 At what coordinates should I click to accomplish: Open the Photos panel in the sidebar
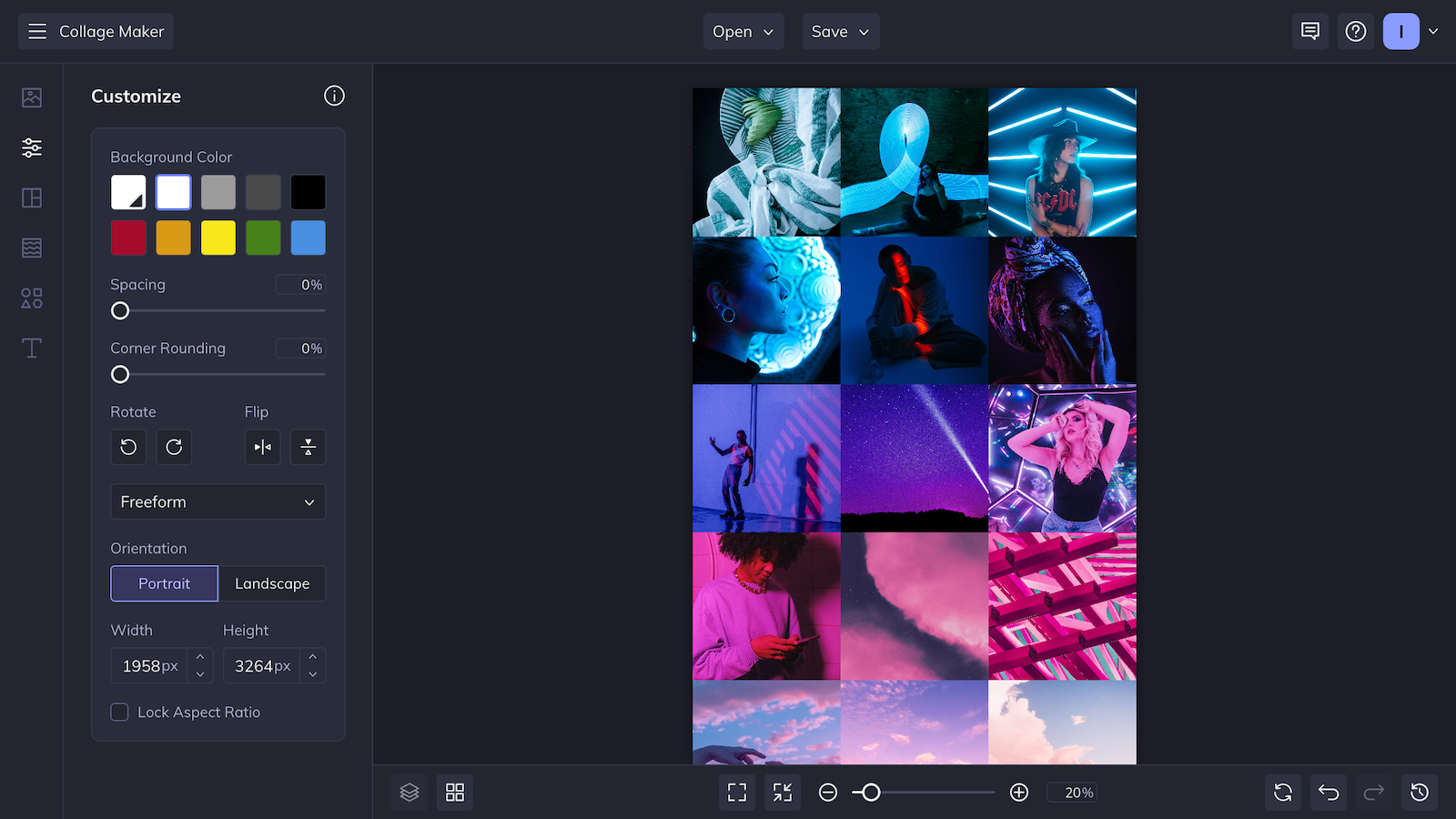(31, 96)
